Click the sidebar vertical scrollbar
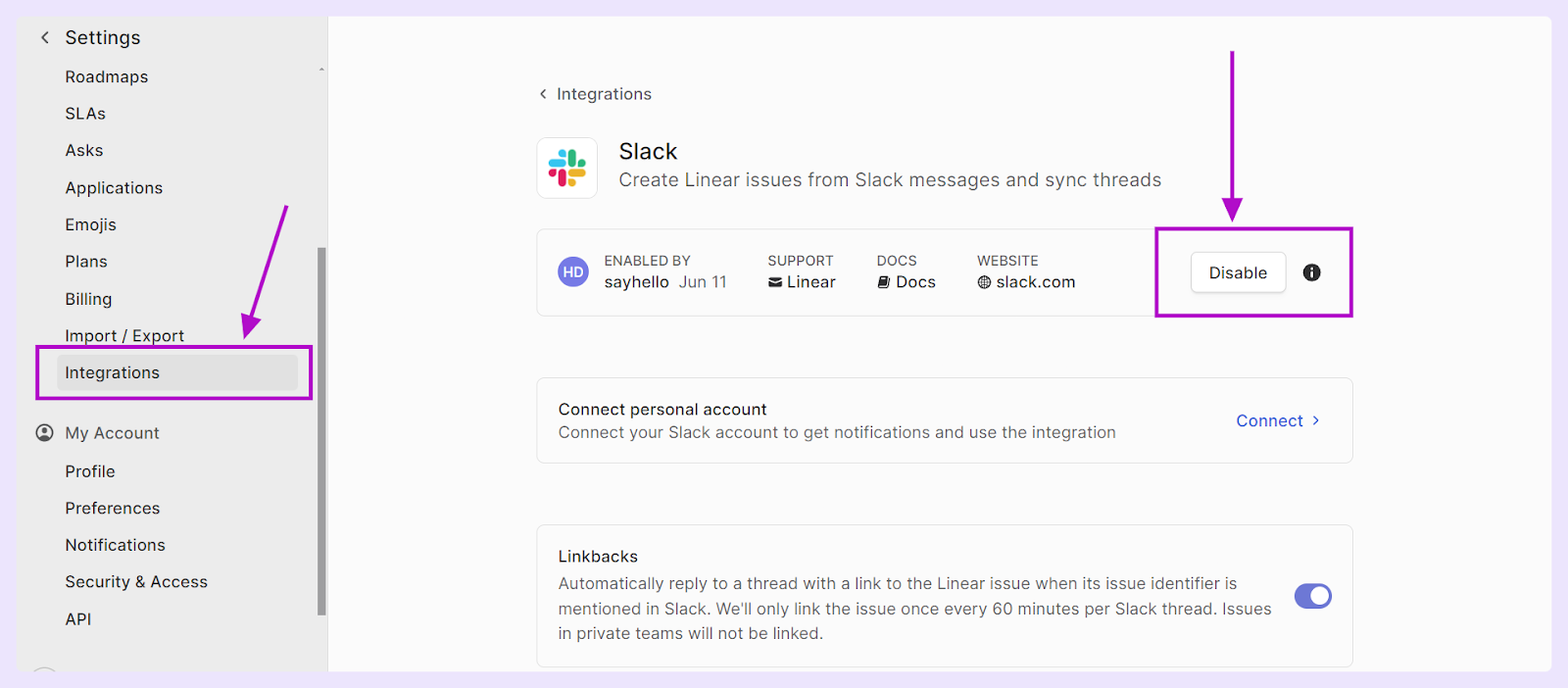The image size is (1568, 688). pos(321,431)
